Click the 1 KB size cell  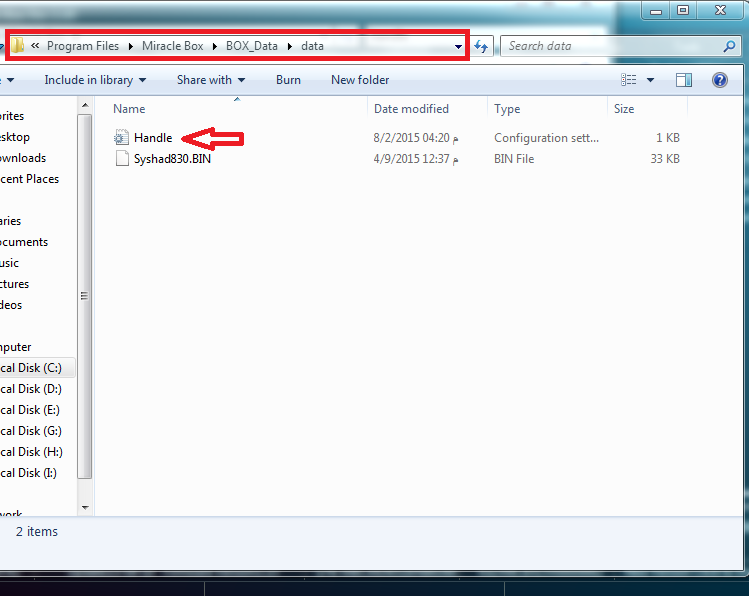coord(667,138)
